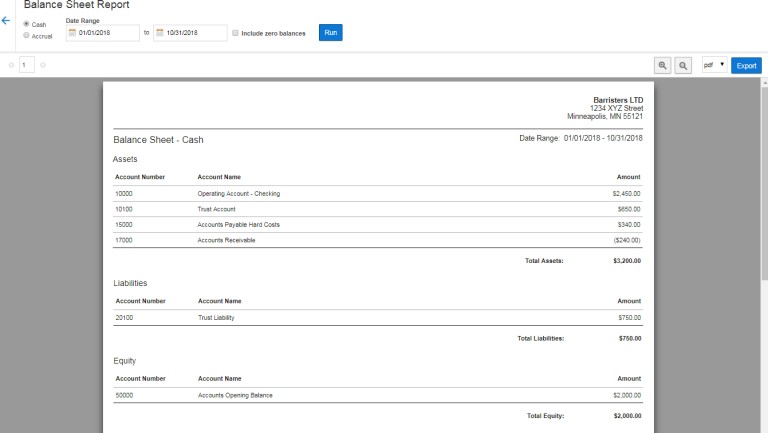The height and width of the screenshot is (433, 768).
Task: Click the Export button
Action: [746, 65]
